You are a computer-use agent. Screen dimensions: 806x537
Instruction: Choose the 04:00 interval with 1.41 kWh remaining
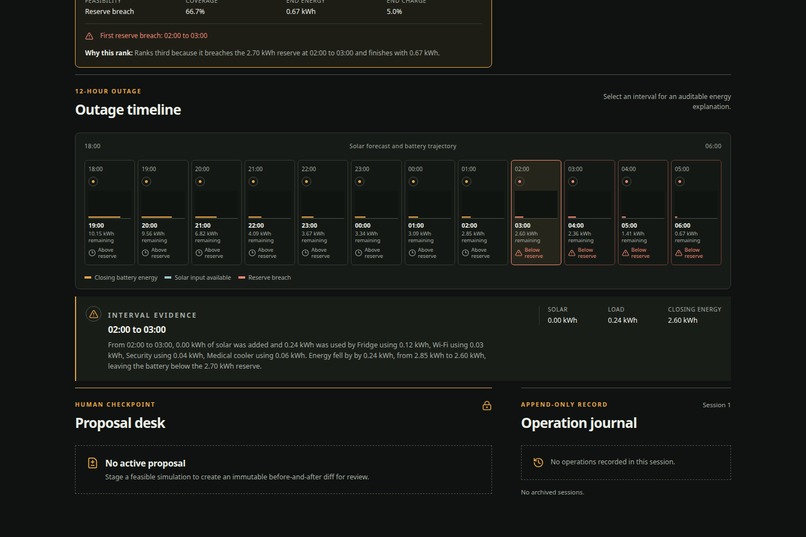643,213
